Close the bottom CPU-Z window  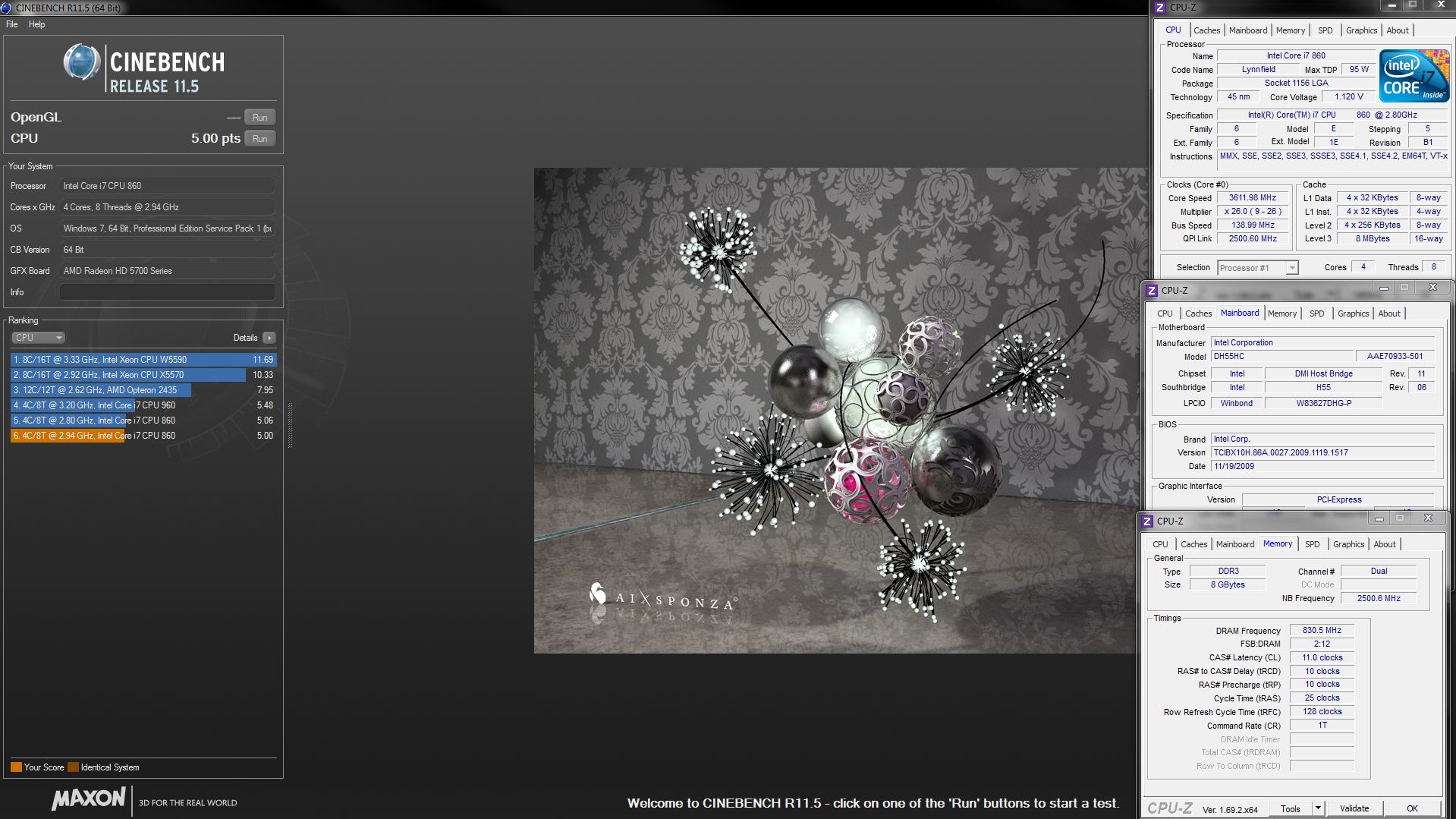coord(1428,518)
